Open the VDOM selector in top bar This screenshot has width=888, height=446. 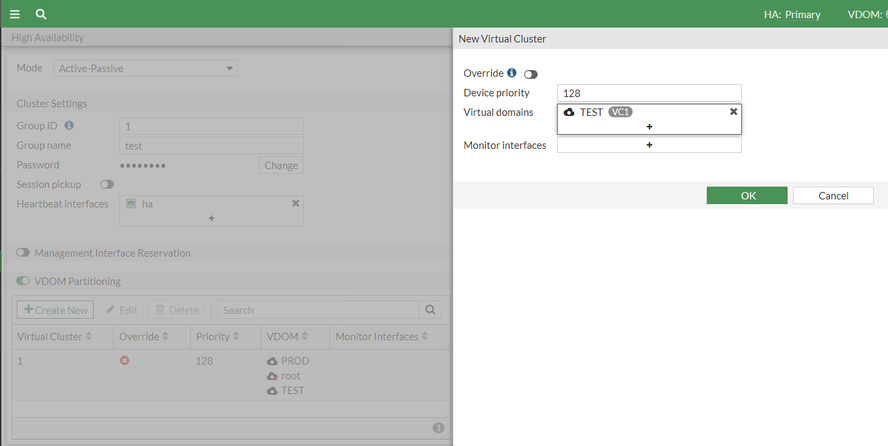pyautogui.click(x=868, y=14)
